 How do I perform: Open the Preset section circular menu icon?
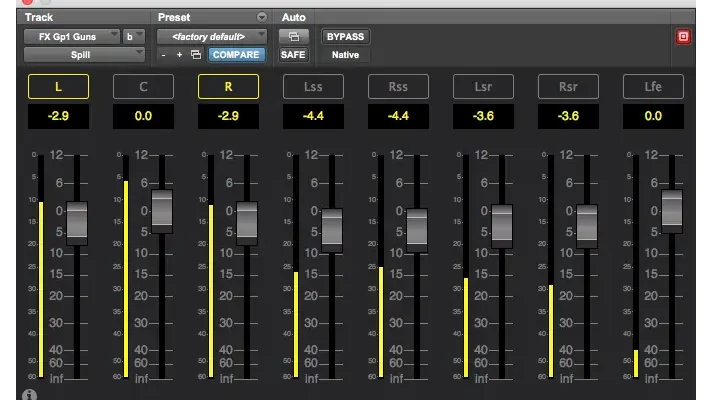tap(262, 17)
